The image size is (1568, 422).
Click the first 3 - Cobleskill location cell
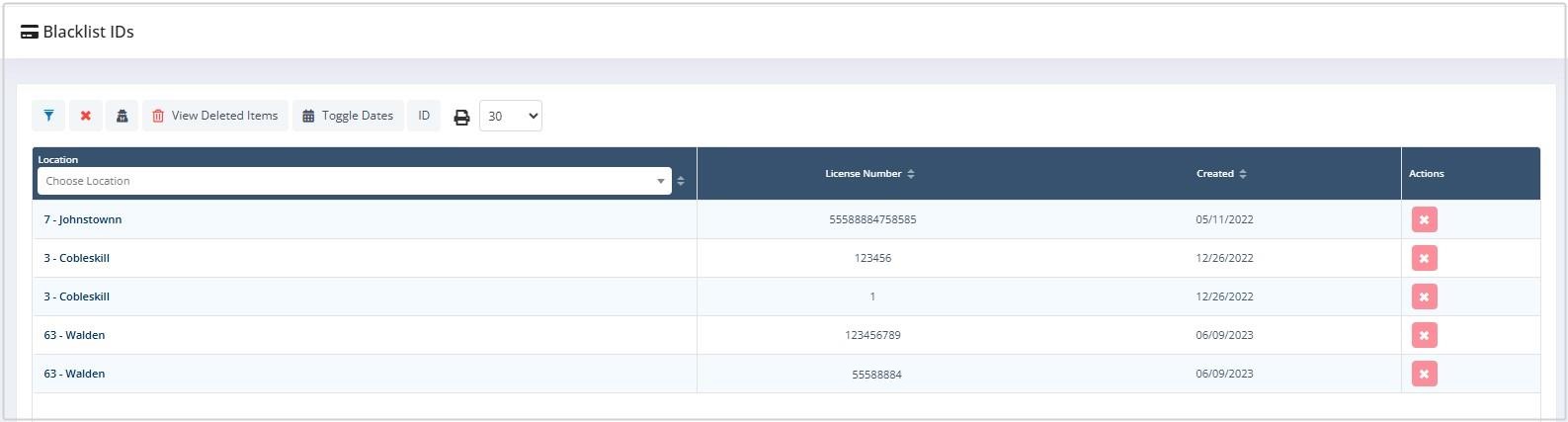[76, 258]
